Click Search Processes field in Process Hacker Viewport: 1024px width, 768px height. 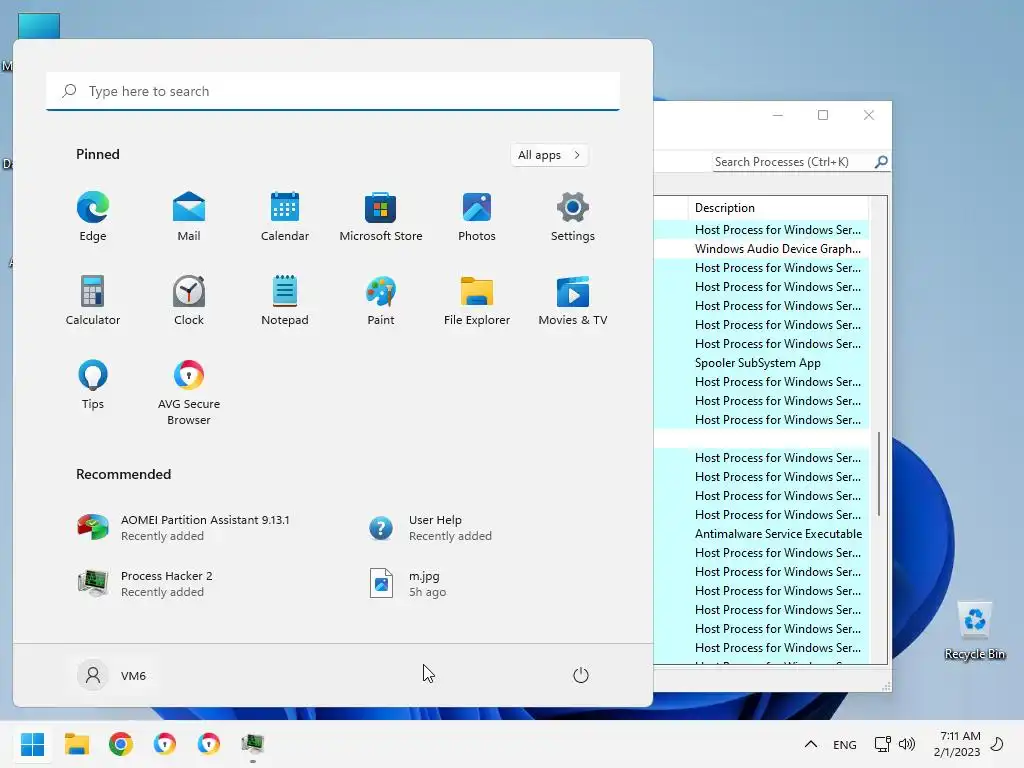click(x=793, y=162)
